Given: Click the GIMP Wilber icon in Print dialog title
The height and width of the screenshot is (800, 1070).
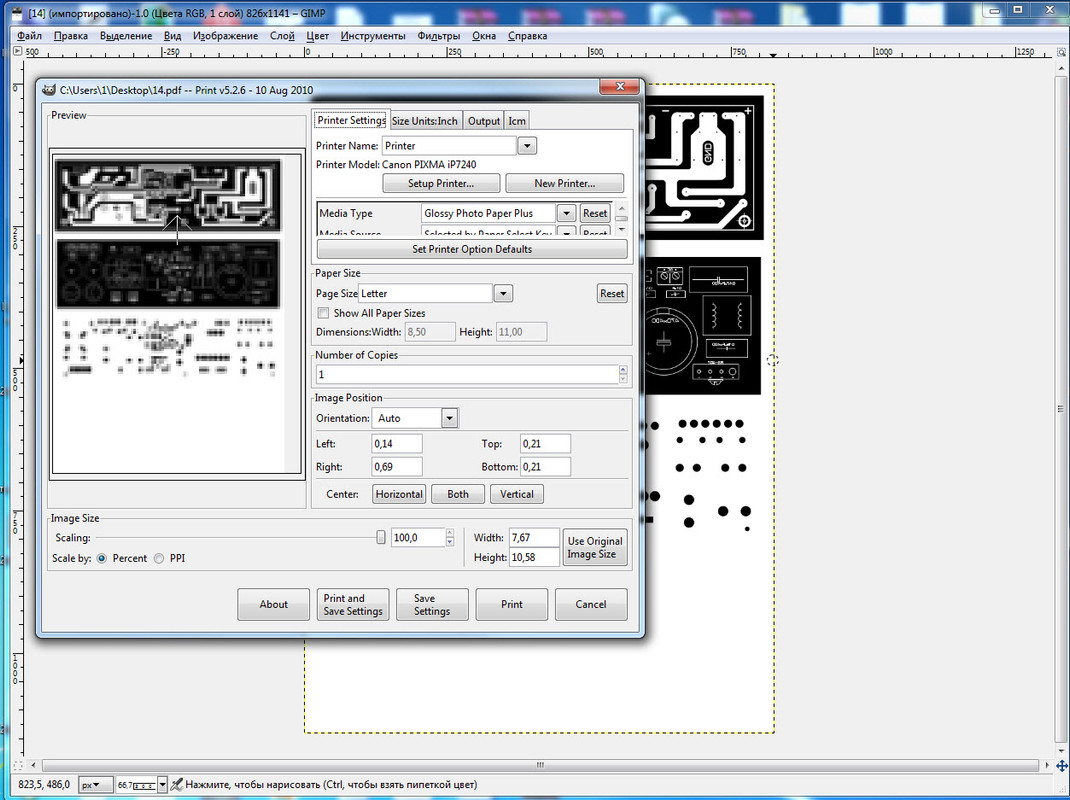Looking at the screenshot, I should [x=48, y=89].
